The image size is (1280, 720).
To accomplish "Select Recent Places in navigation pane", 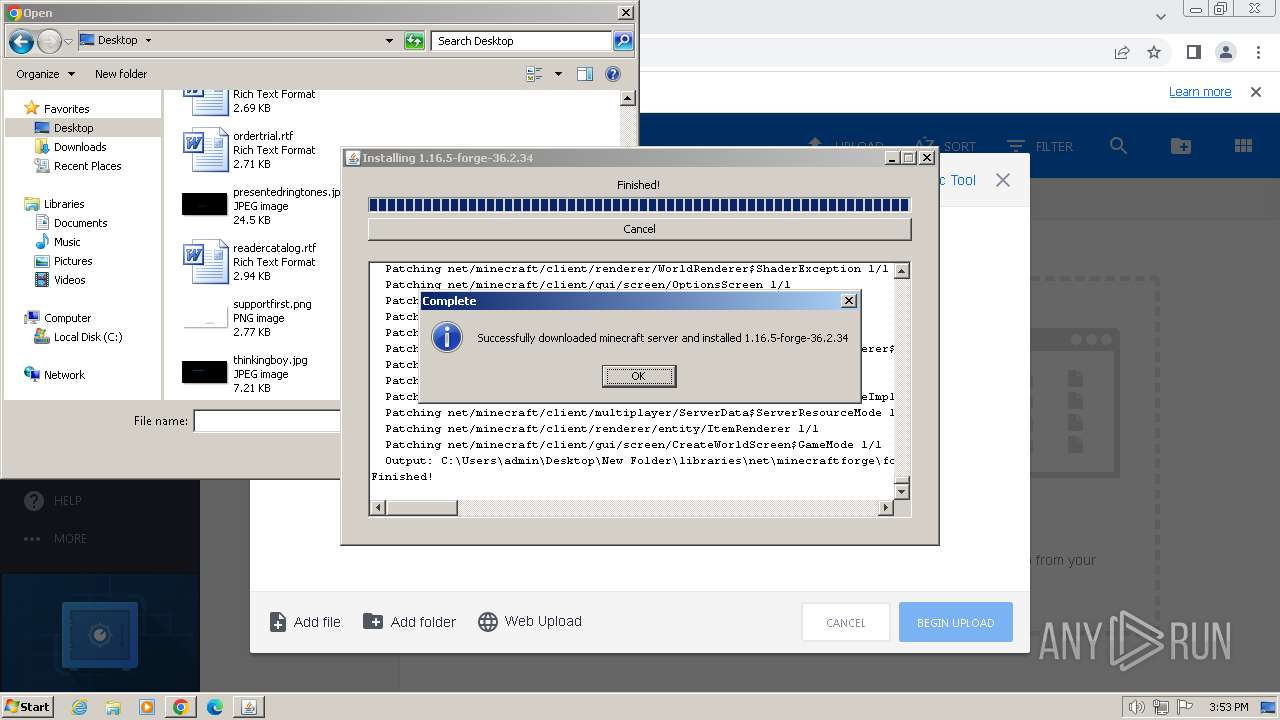I will 77,166.
